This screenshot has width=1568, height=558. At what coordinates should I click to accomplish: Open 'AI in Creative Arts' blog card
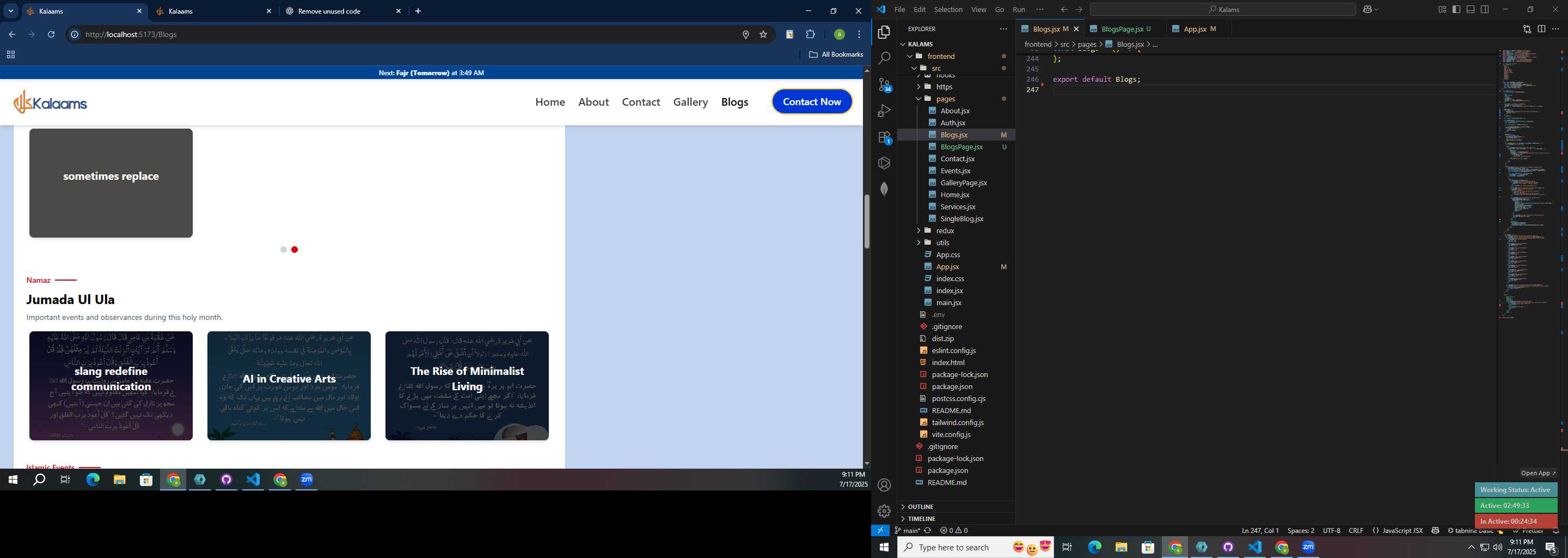pos(289,386)
